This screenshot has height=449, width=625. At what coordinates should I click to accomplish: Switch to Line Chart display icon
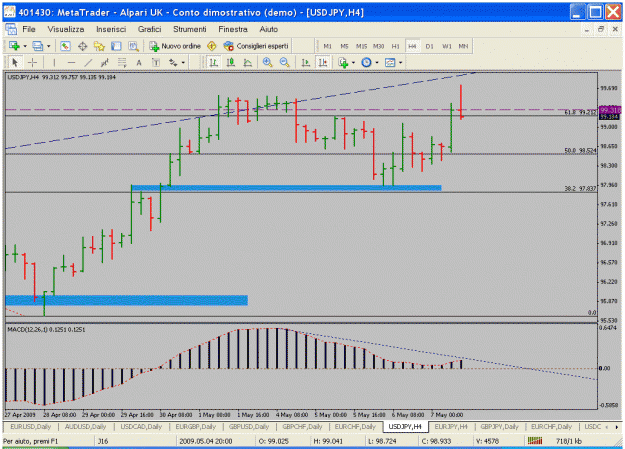point(248,63)
